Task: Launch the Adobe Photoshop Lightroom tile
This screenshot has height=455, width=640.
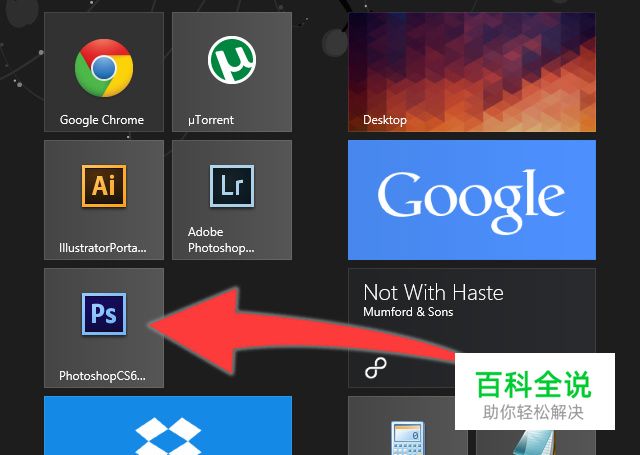Action: (x=232, y=200)
